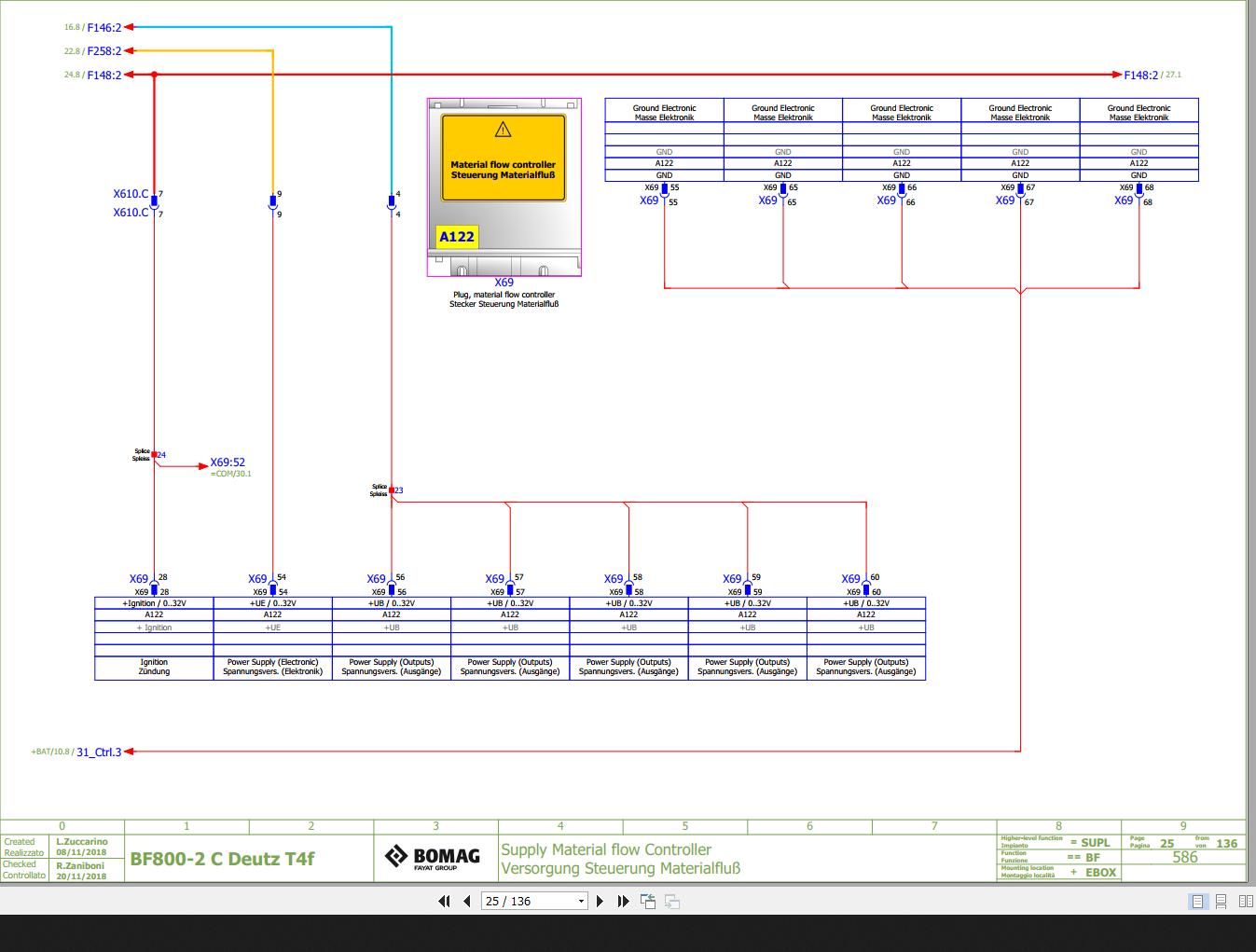Click the 31_Ctrl.3 reference at bottom left

98,751
